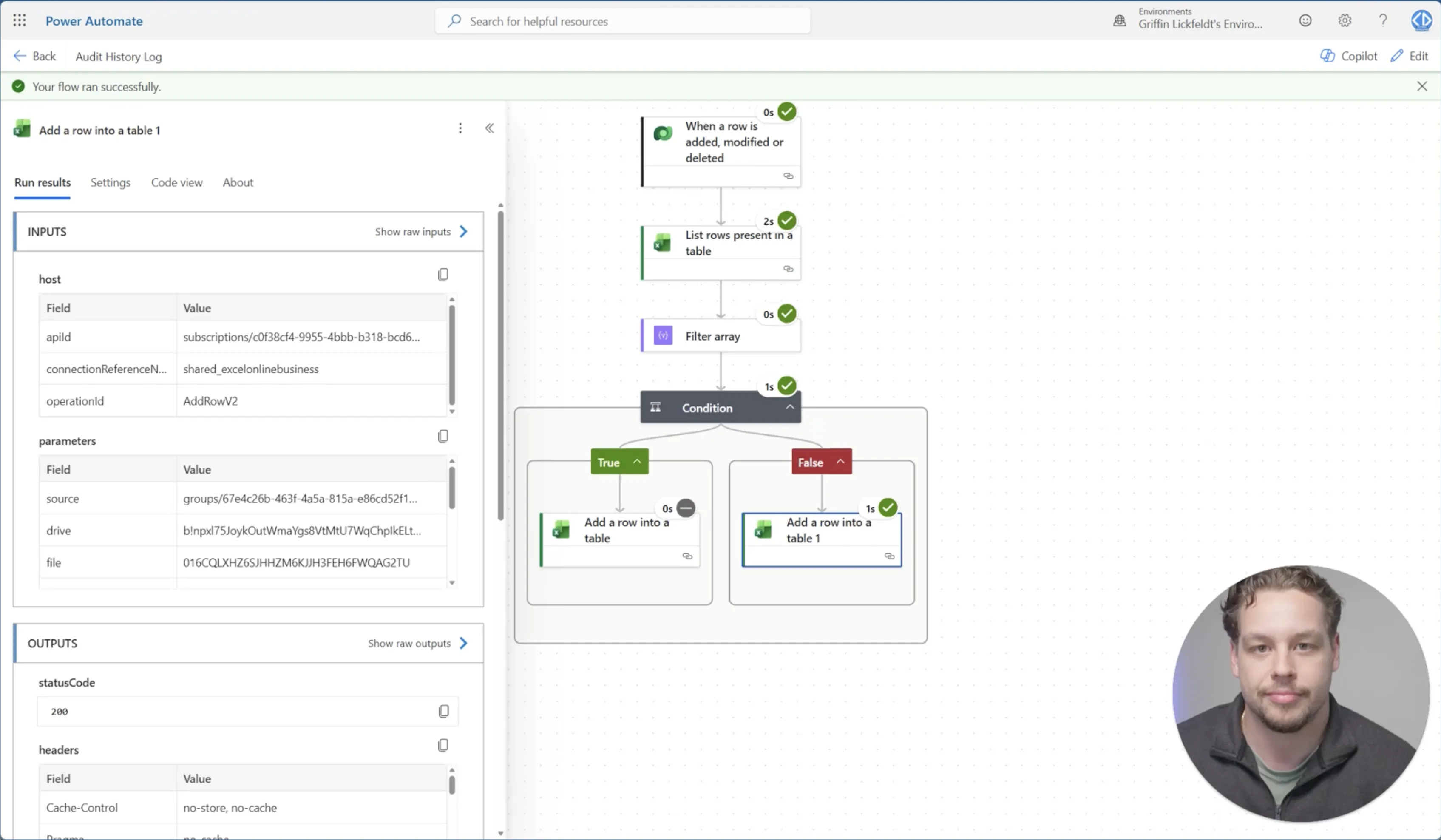Select the Filter array action card
Image resolution: width=1441 pixels, height=840 pixels.
point(720,336)
